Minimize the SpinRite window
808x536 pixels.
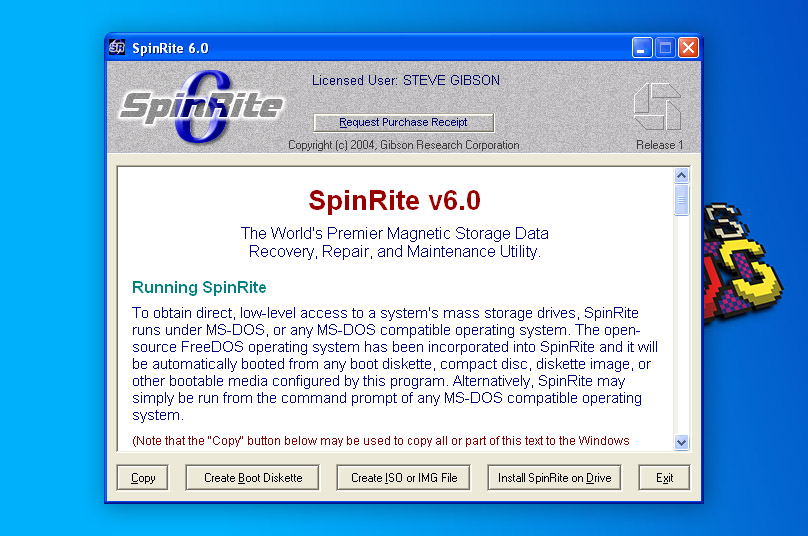pyautogui.click(x=642, y=48)
